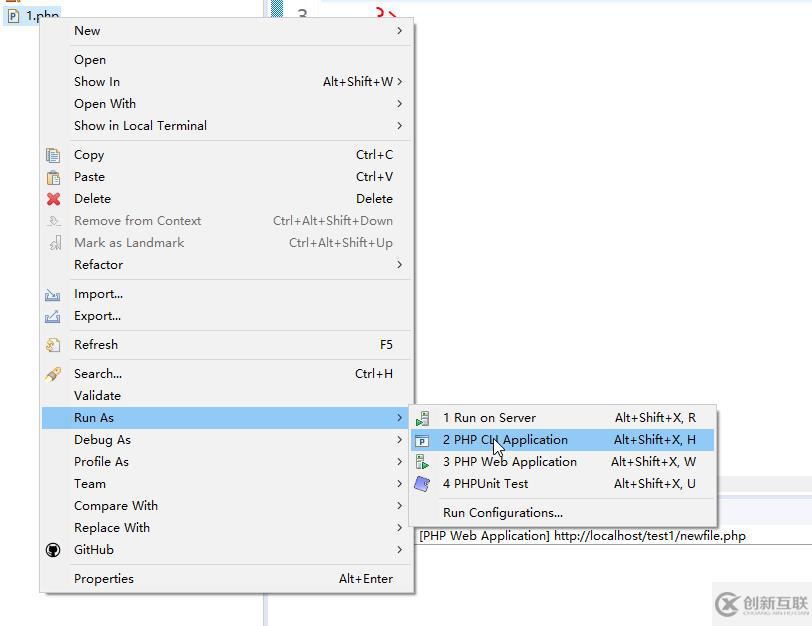Select 2 PHP CLI Application
Screen dimensions: 812x626
point(563,440)
